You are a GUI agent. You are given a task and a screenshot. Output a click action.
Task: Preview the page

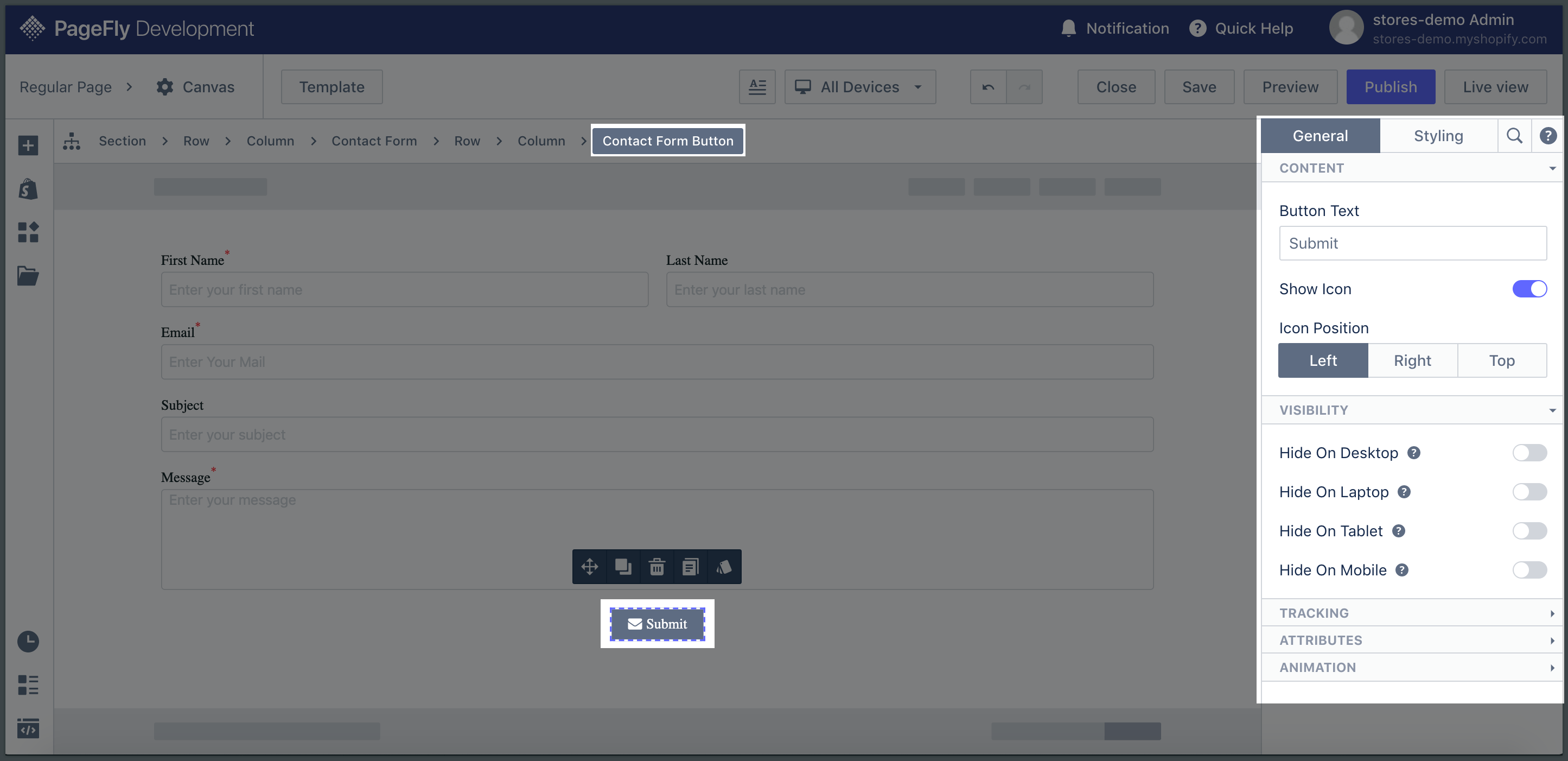[1290, 87]
